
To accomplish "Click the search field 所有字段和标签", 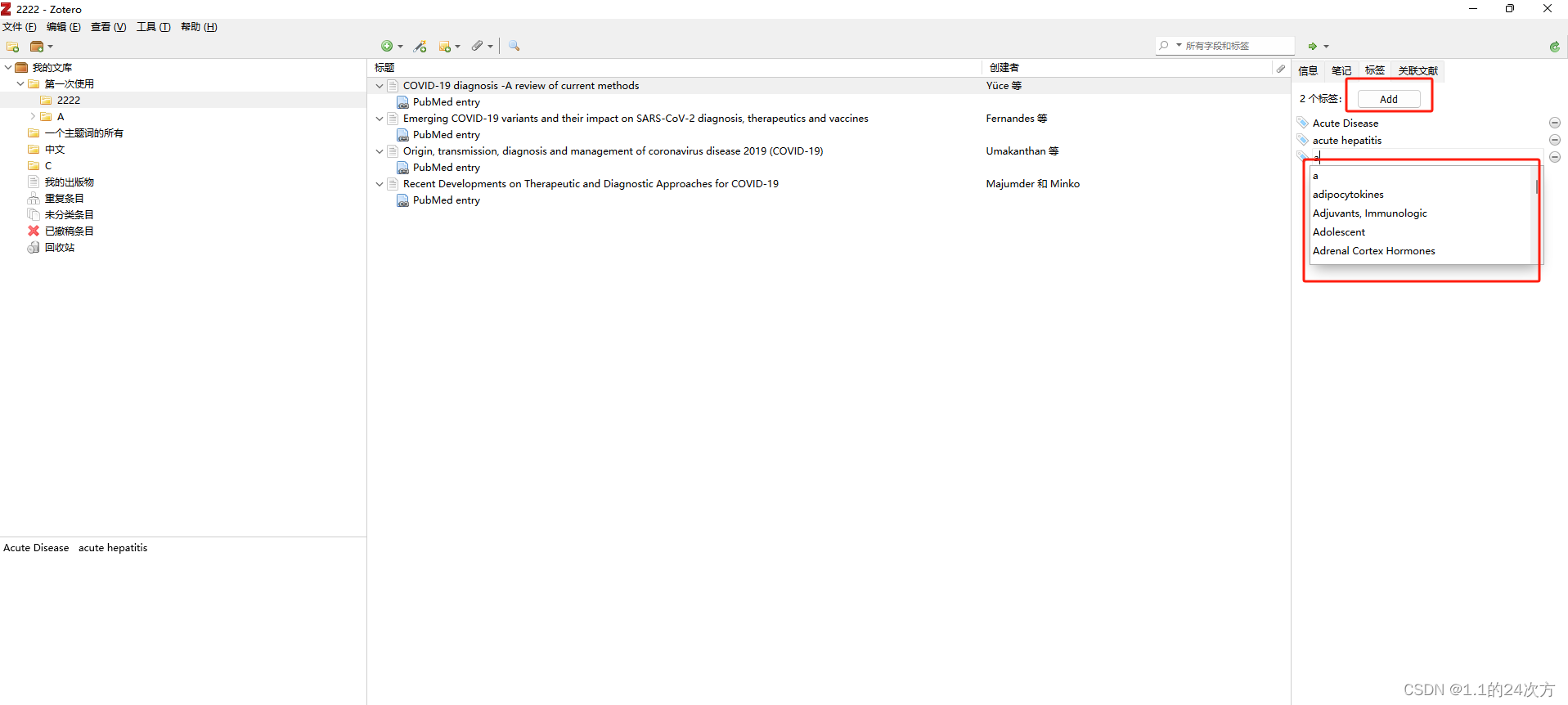I will pyautogui.click(x=1237, y=46).
